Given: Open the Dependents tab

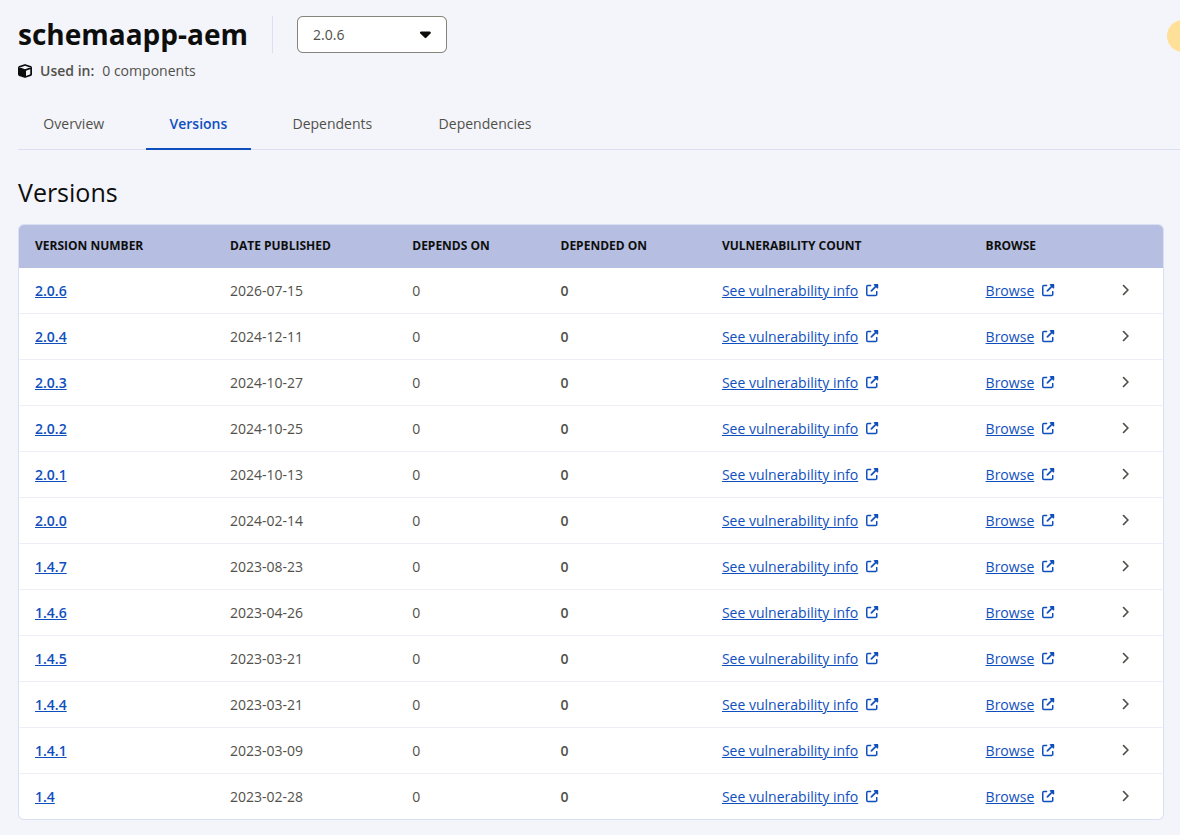Looking at the screenshot, I should pos(332,124).
